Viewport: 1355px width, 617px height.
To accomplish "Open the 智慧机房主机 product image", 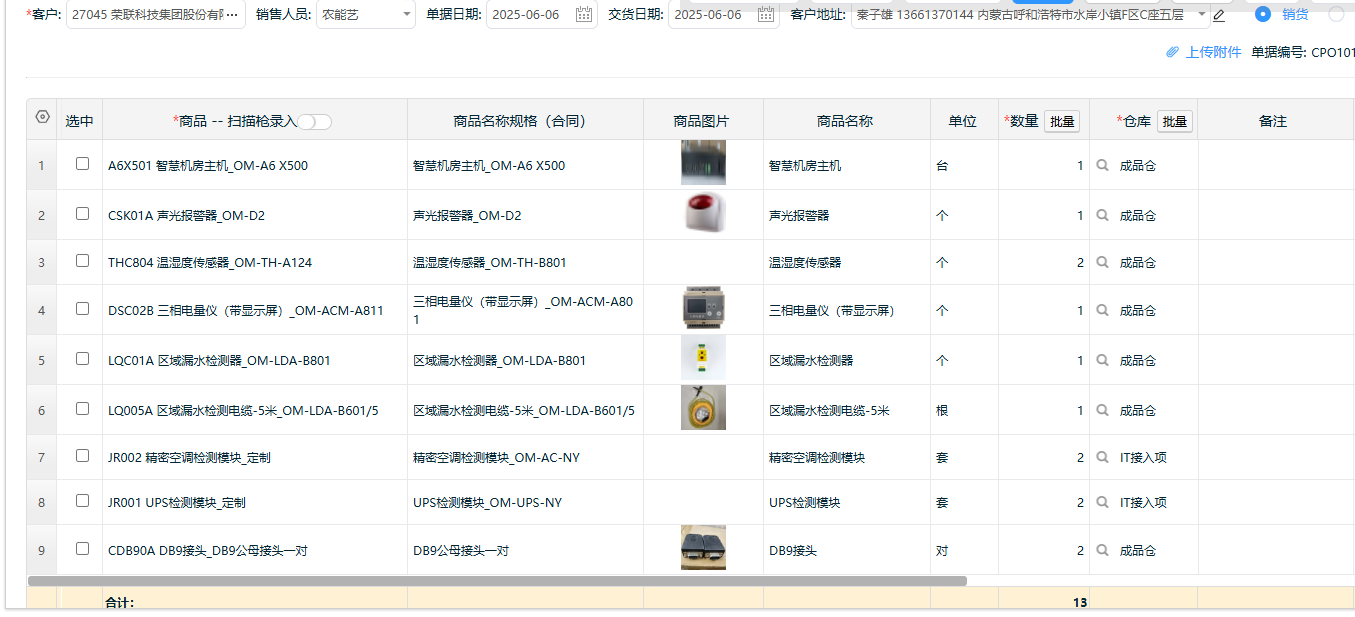I will (x=703, y=163).
